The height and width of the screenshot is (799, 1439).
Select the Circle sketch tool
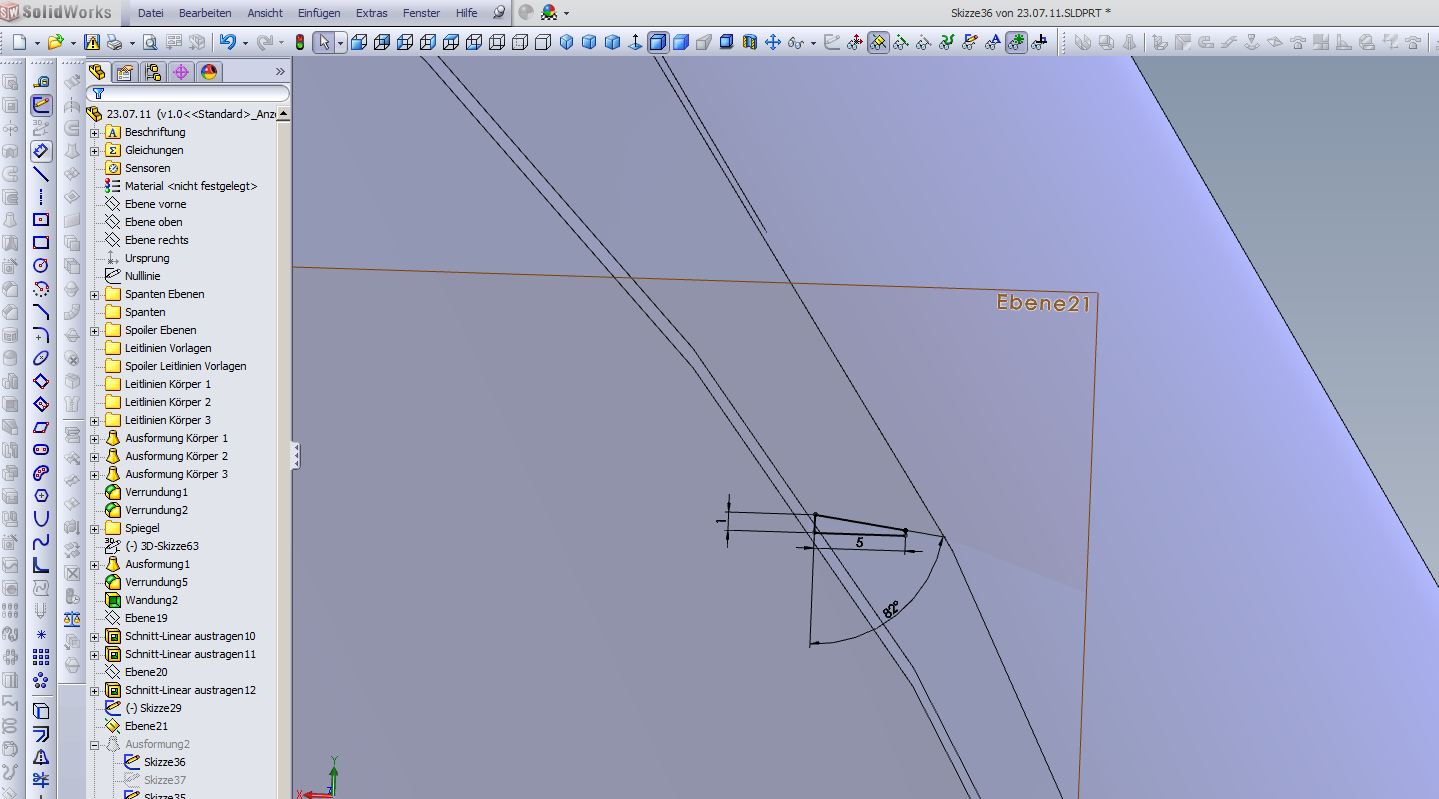[41, 266]
